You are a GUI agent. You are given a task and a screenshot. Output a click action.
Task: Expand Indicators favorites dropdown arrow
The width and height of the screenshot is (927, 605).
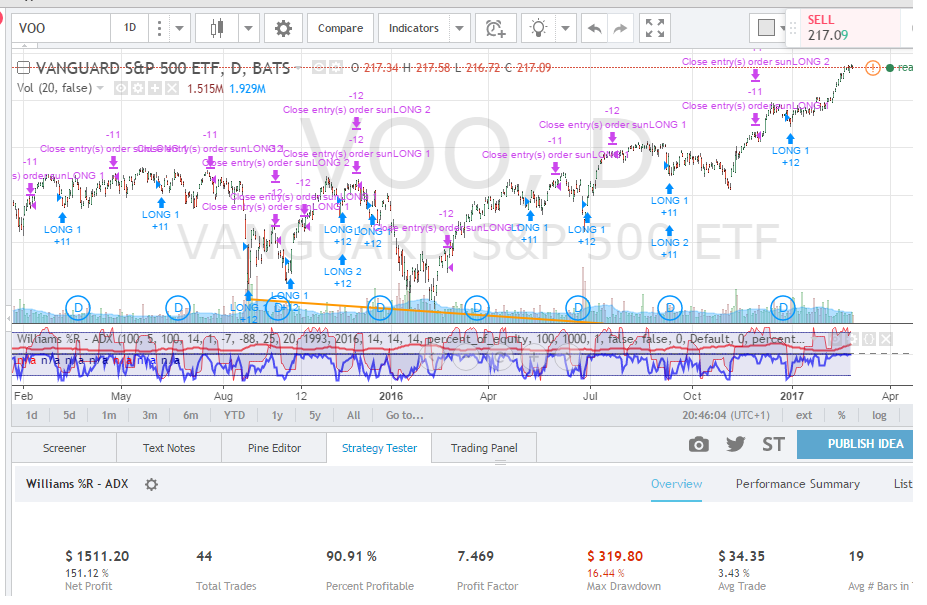coord(459,28)
